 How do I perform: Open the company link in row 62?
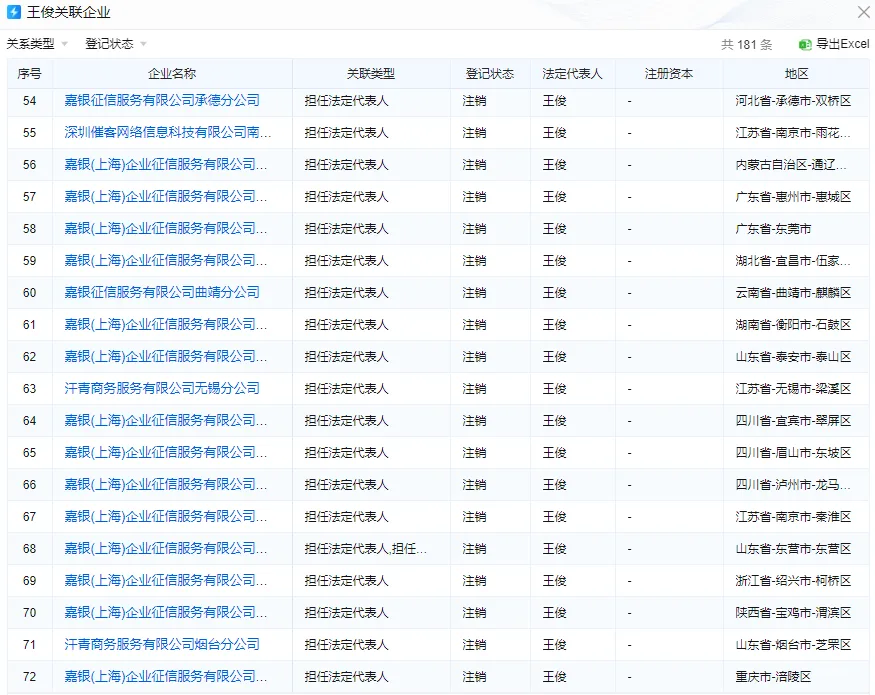tap(166, 357)
